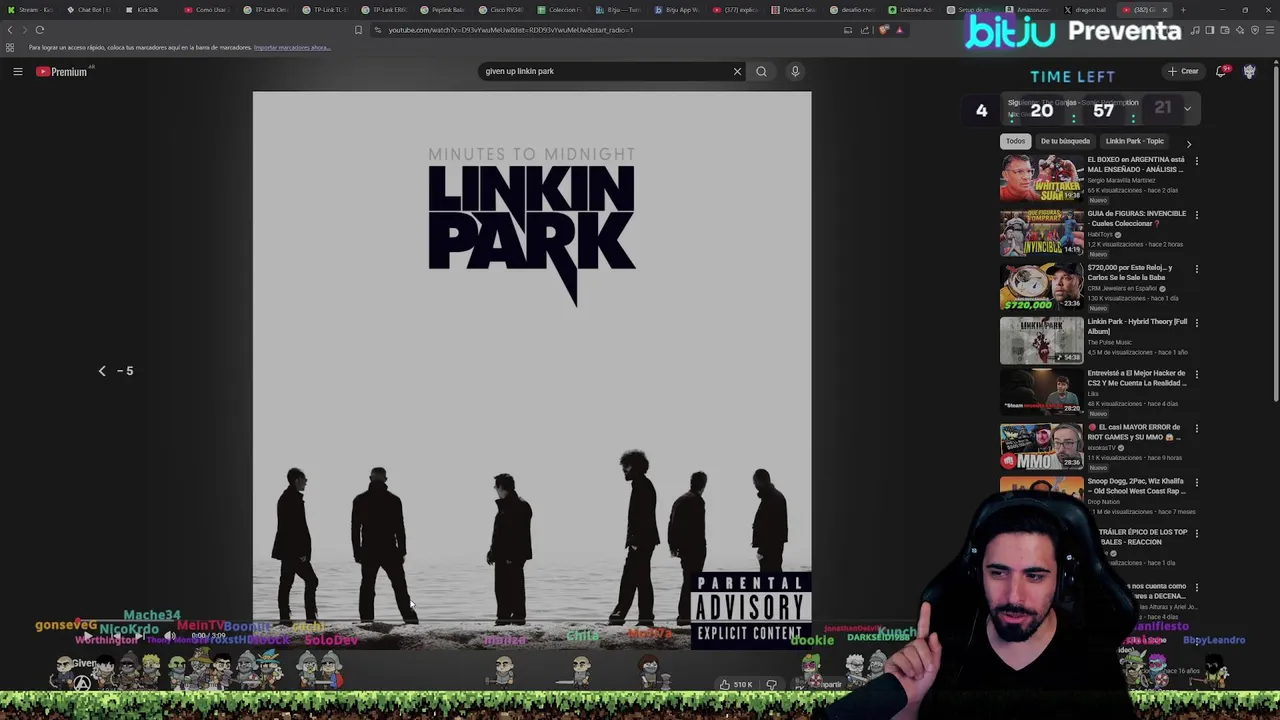This screenshot has height=720, width=1280.
Task: Dislike the video with thumbs down
Action: coord(771,685)
